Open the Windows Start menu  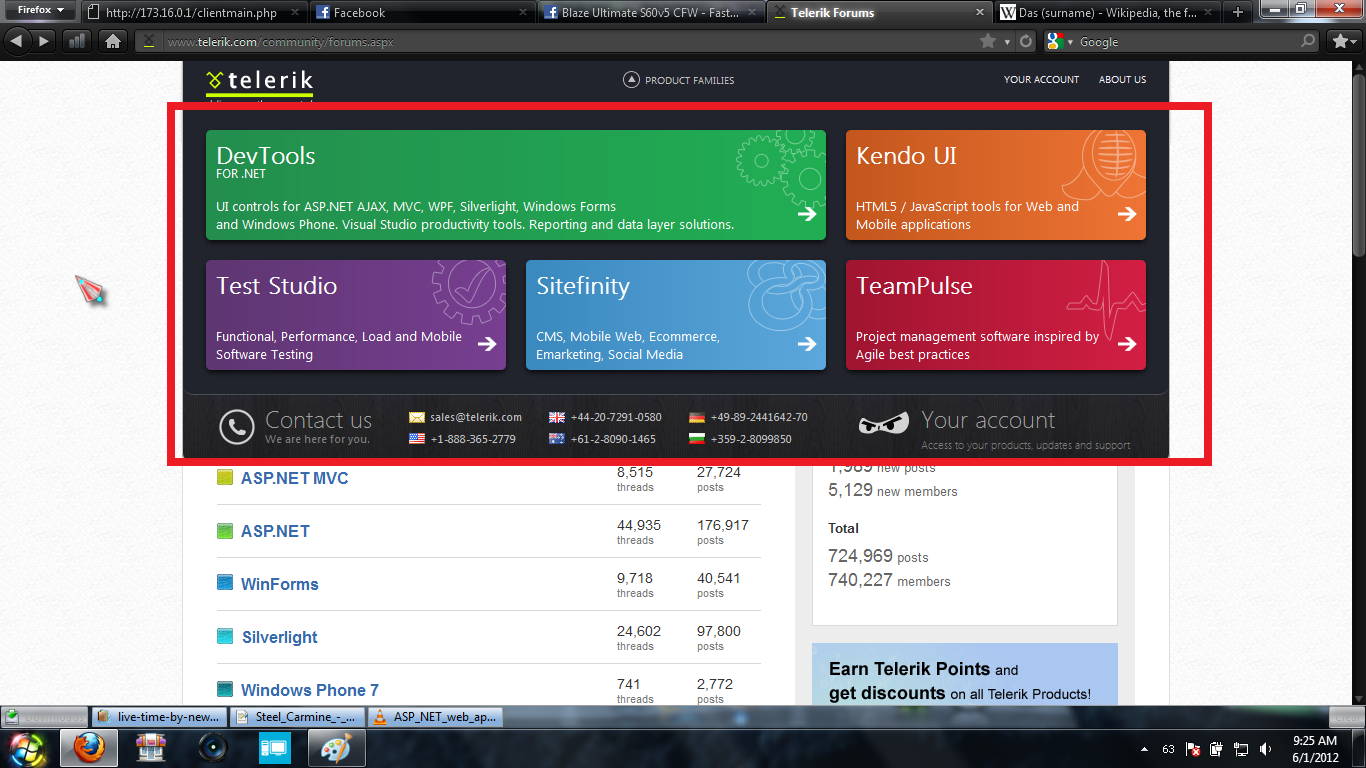27,748
